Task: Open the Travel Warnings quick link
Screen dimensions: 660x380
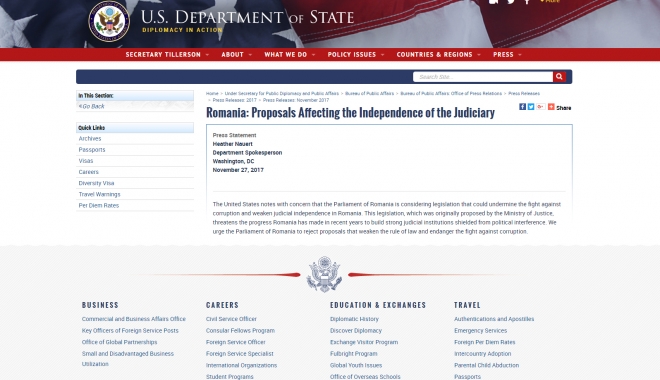Action: (99, 194)
